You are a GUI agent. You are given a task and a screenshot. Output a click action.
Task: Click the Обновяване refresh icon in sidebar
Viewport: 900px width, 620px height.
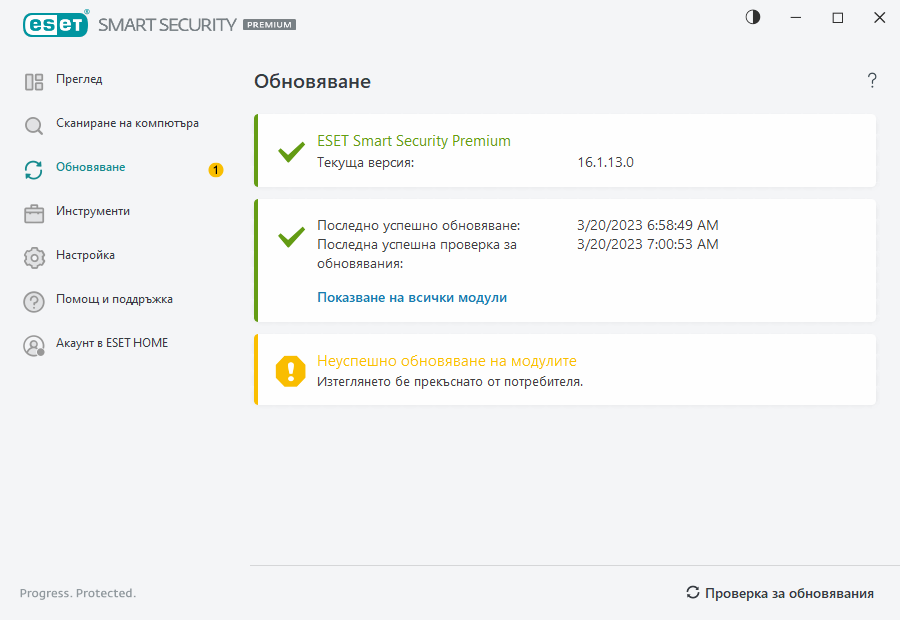click(33, 167)
